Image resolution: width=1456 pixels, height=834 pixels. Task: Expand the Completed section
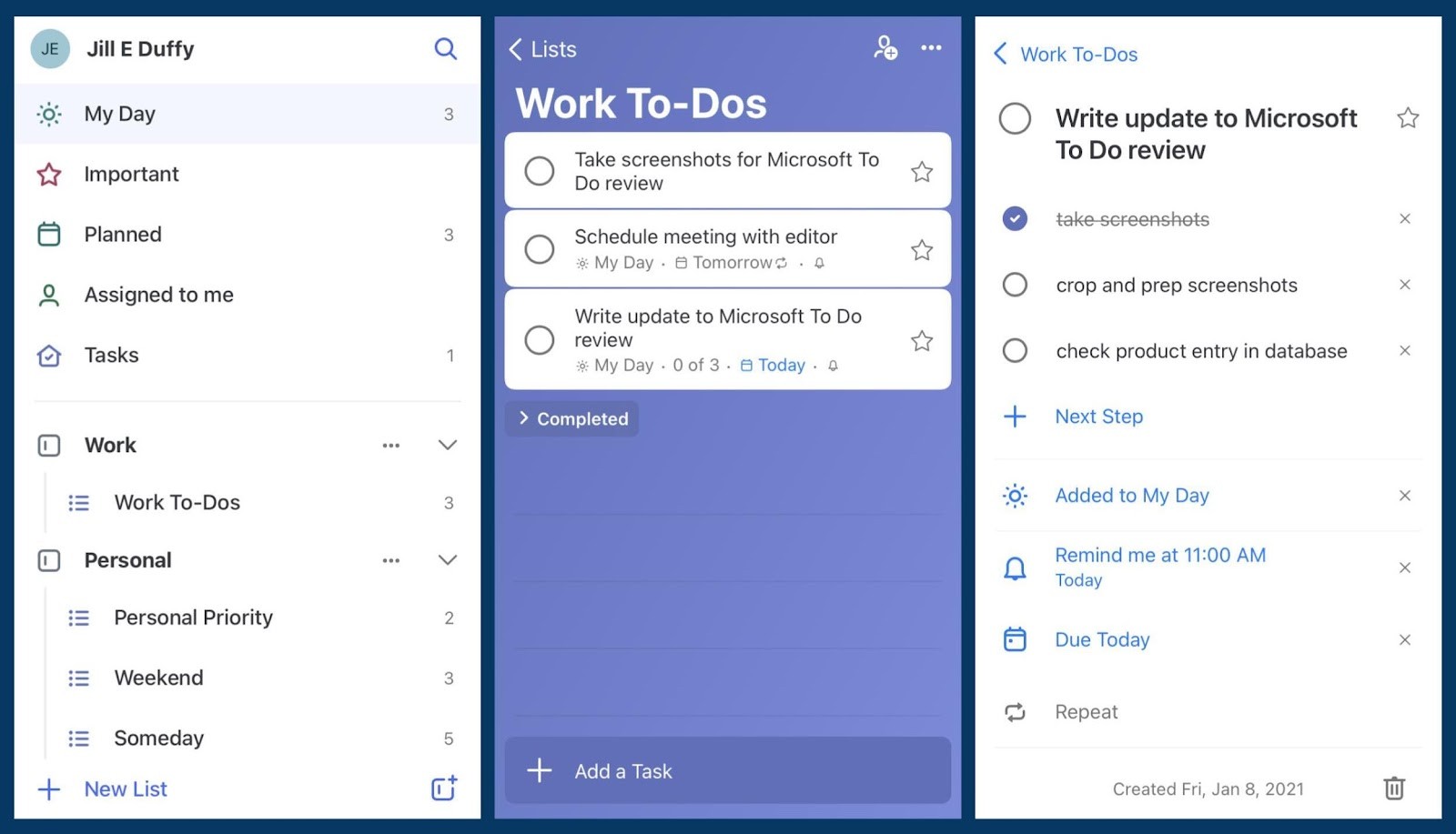pyautogui.click(x=571, y=418)
